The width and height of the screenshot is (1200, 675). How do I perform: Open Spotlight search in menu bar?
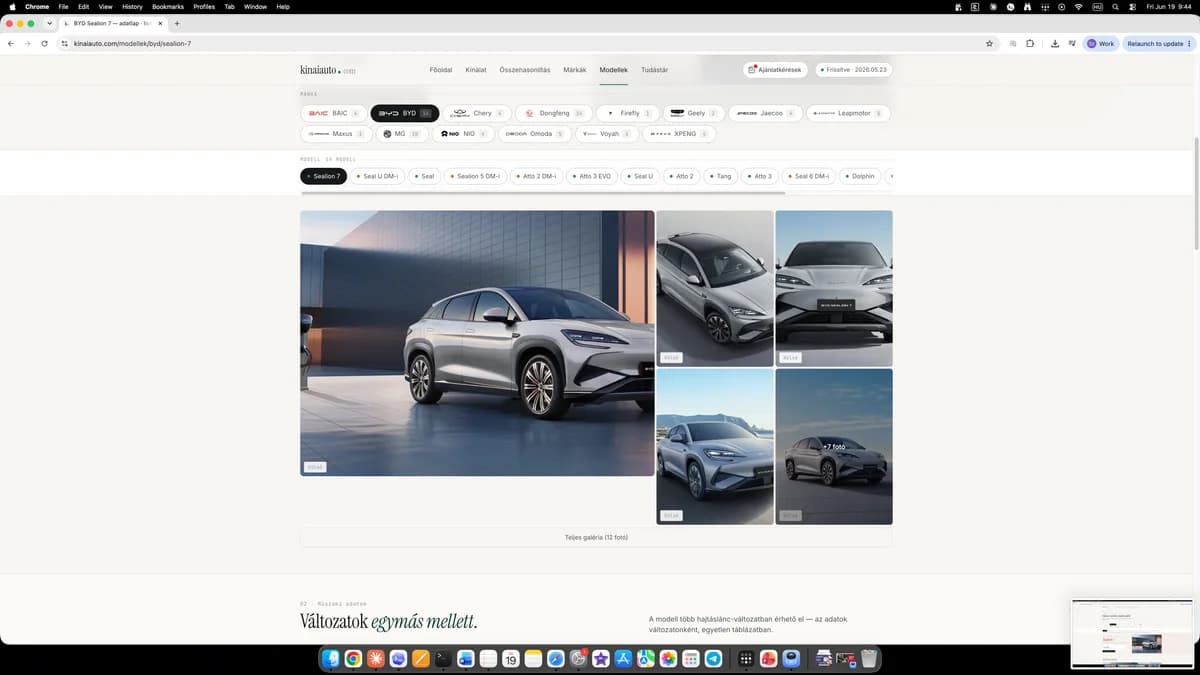point(1115,6)
